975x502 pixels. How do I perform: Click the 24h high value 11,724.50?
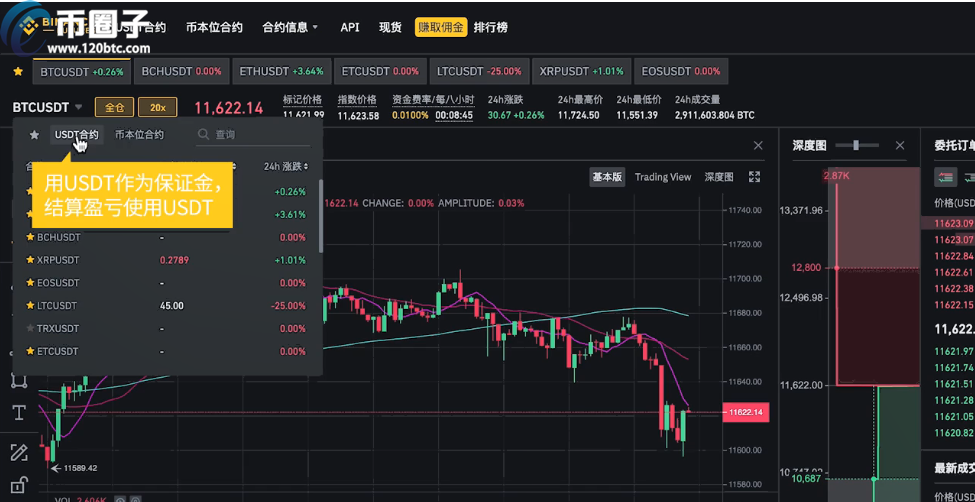point(578,115)
